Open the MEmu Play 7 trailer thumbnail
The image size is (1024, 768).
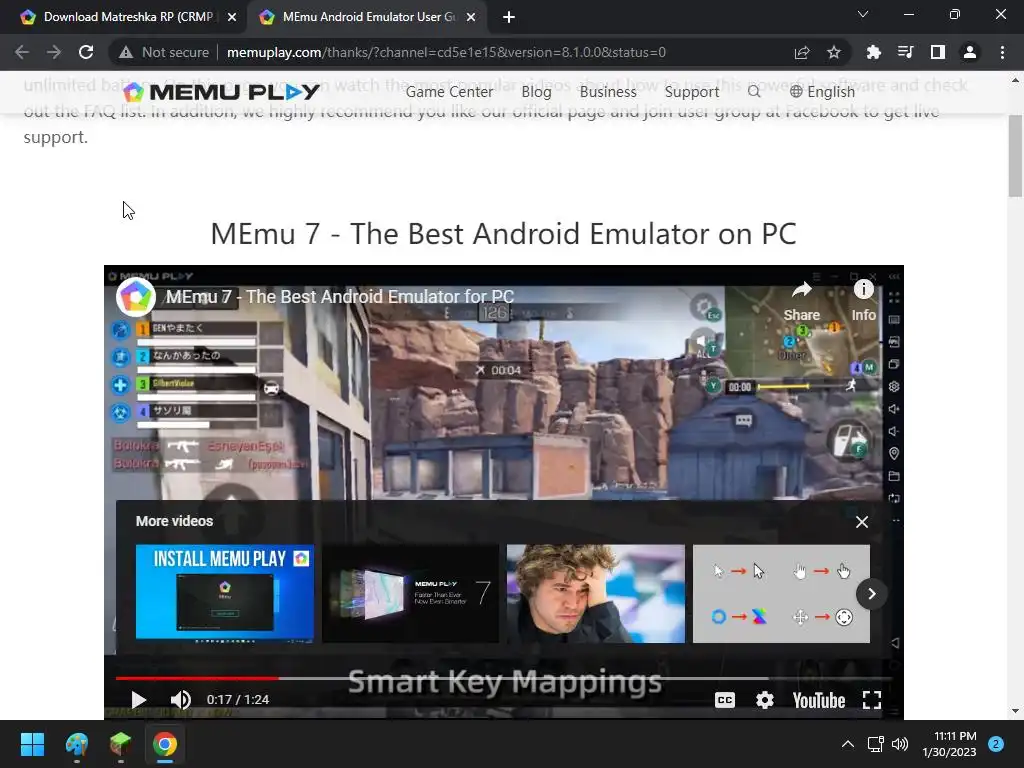click(x=410, y=593)
